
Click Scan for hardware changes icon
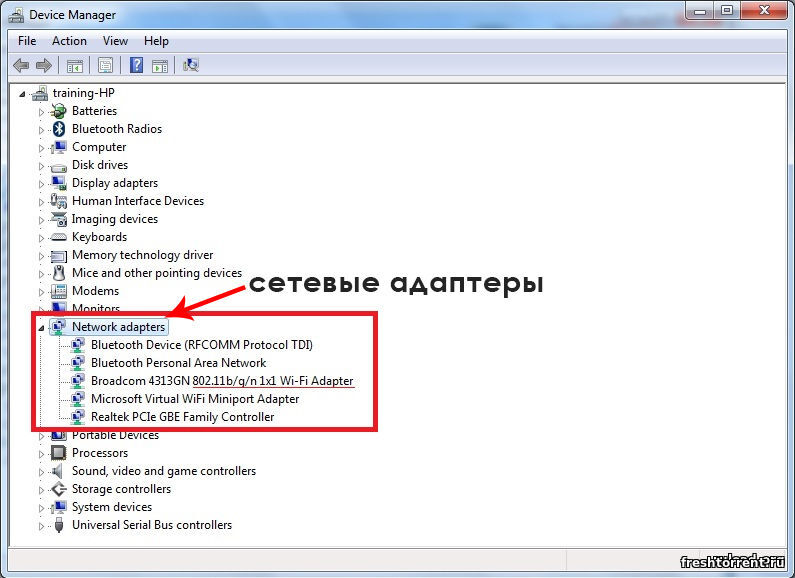click(191, 66)
